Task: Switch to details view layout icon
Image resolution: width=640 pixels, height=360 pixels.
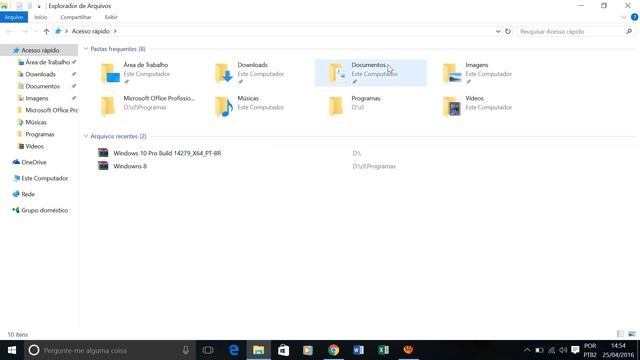Action: pos(620,334)
